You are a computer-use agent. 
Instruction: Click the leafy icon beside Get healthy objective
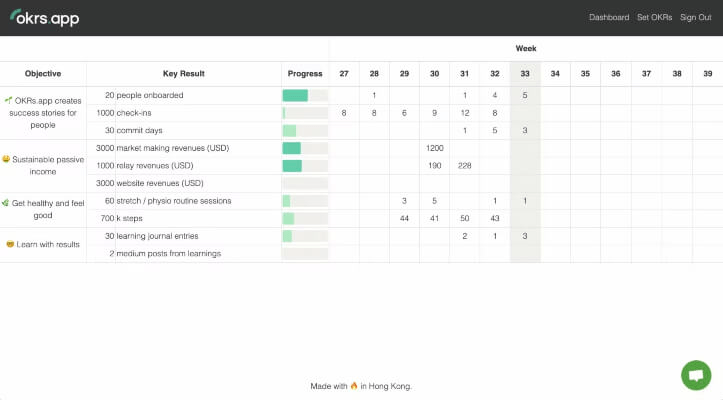pos(6,203)
